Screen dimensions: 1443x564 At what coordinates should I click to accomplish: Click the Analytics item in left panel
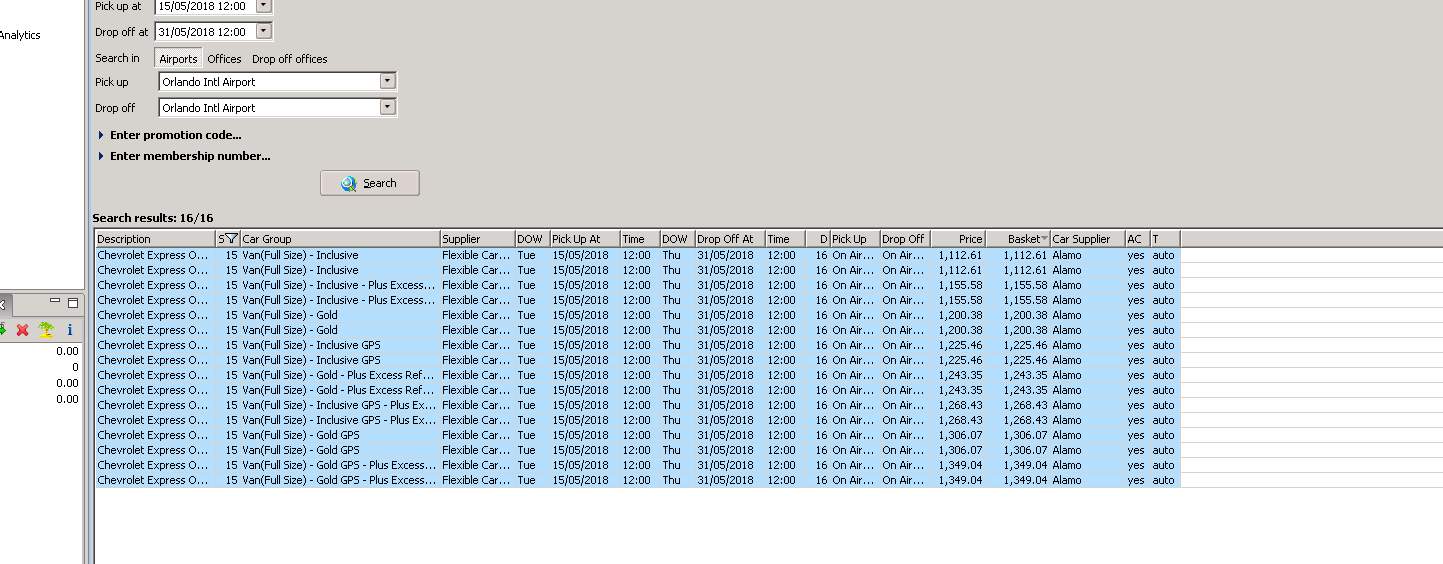pyautogui.click(x=20, y=35)
